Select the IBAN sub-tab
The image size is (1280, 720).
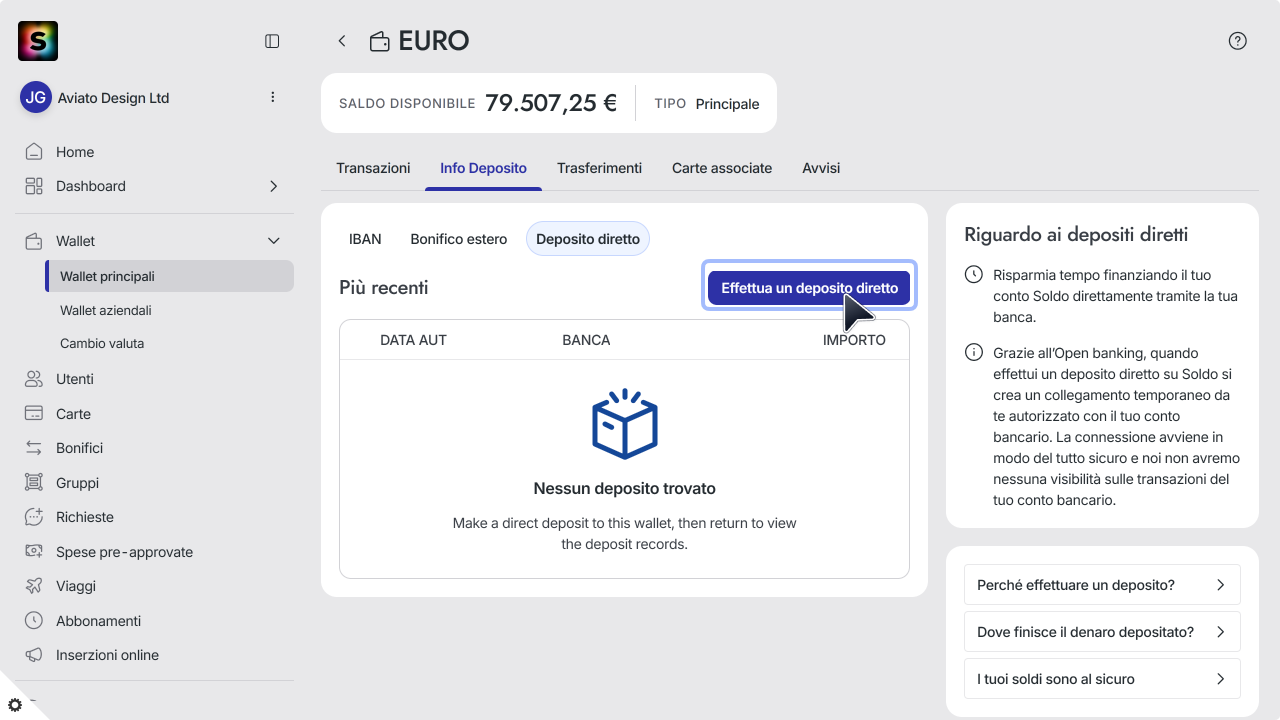365,239
